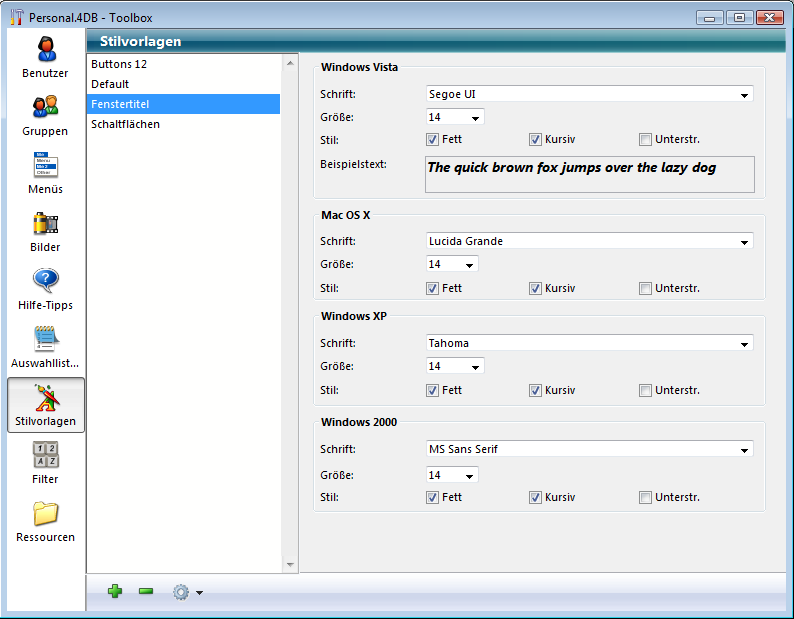
Task: Open the Ressourcen folder icon
Action: tap(45, 514)
